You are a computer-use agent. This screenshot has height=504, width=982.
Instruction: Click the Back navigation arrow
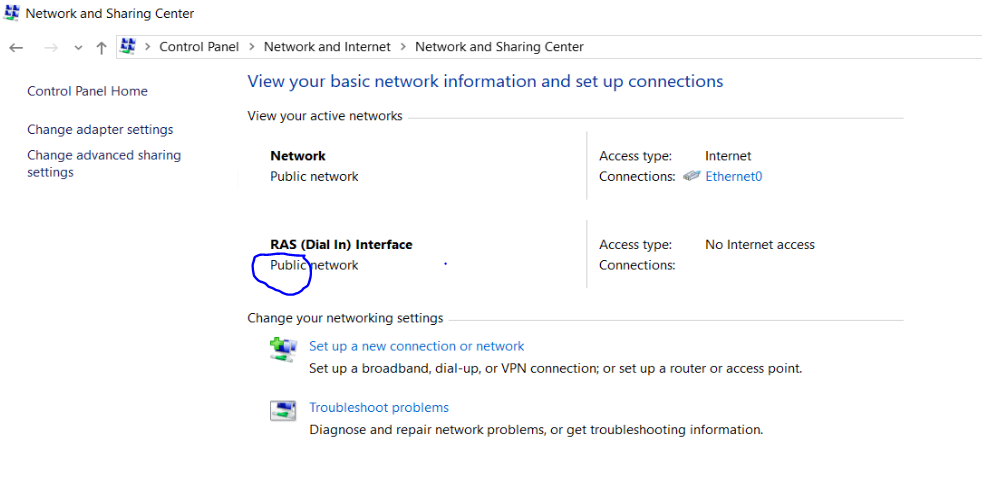point(16,48)
